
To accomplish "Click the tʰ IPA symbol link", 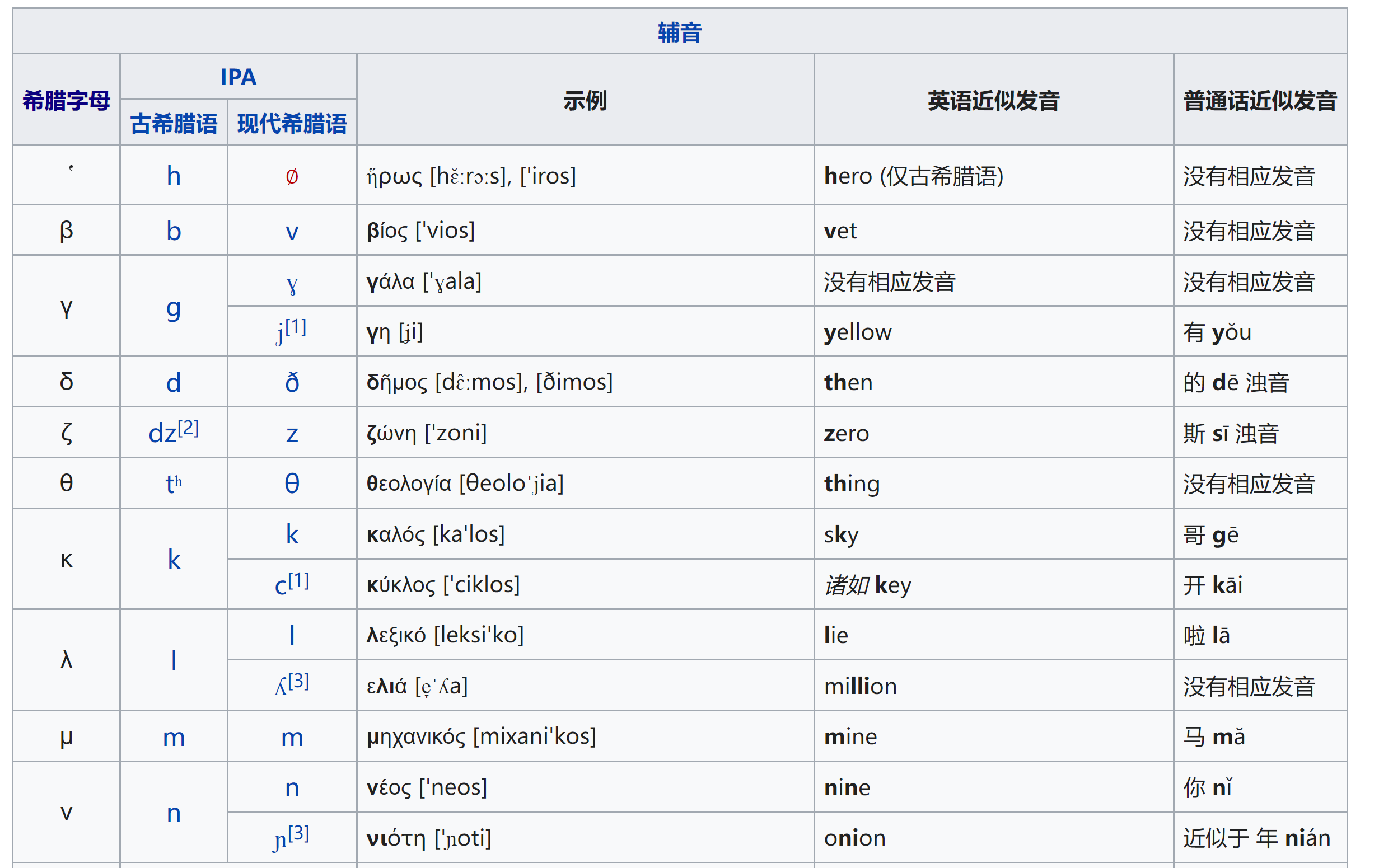I will pyautogui.click(x=174, y=484).
